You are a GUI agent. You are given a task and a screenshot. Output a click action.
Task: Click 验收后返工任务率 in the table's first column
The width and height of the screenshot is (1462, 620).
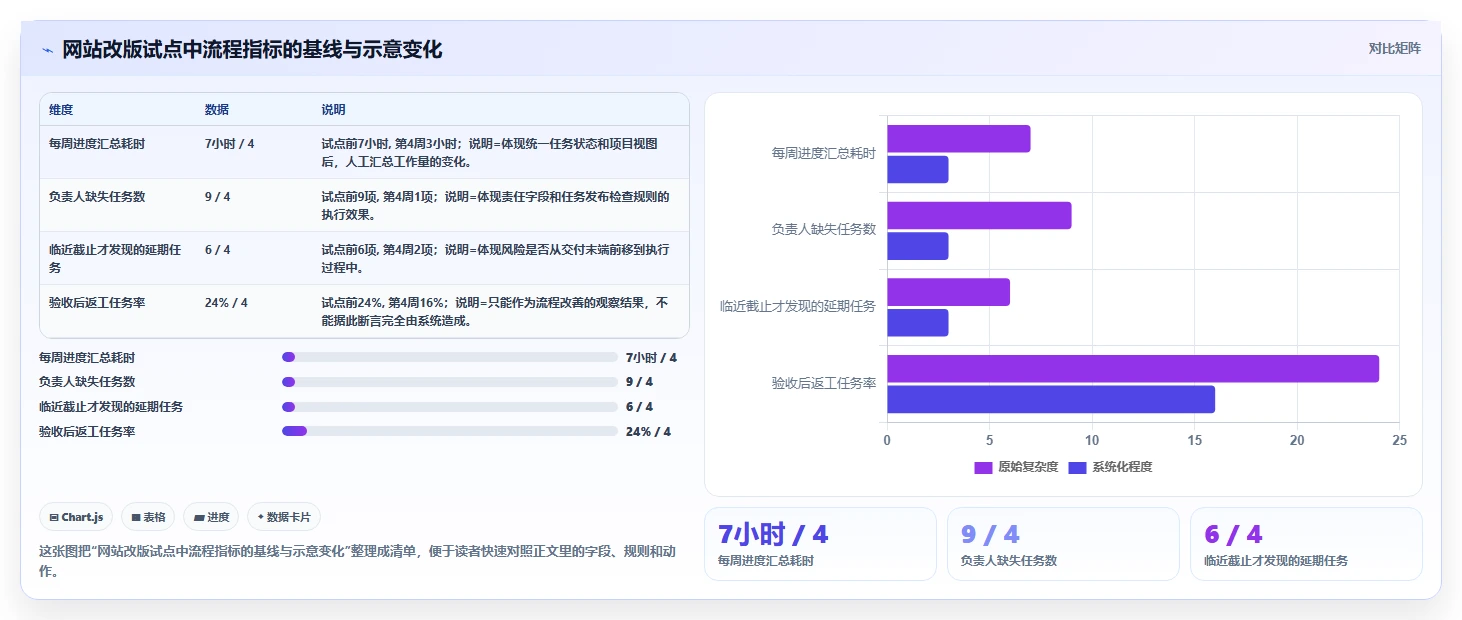[97, 302]
